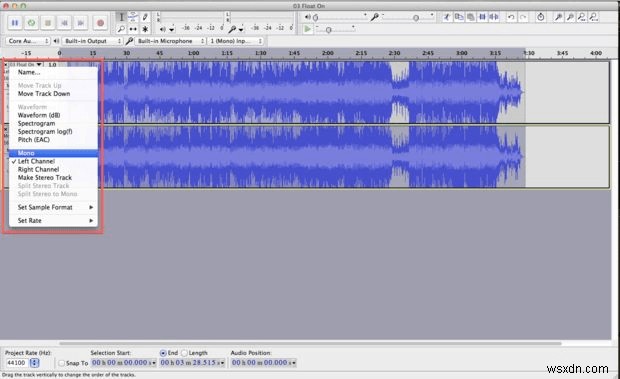
Task: Open the Selection Start time format dropdown
Action: coord(153,363)
